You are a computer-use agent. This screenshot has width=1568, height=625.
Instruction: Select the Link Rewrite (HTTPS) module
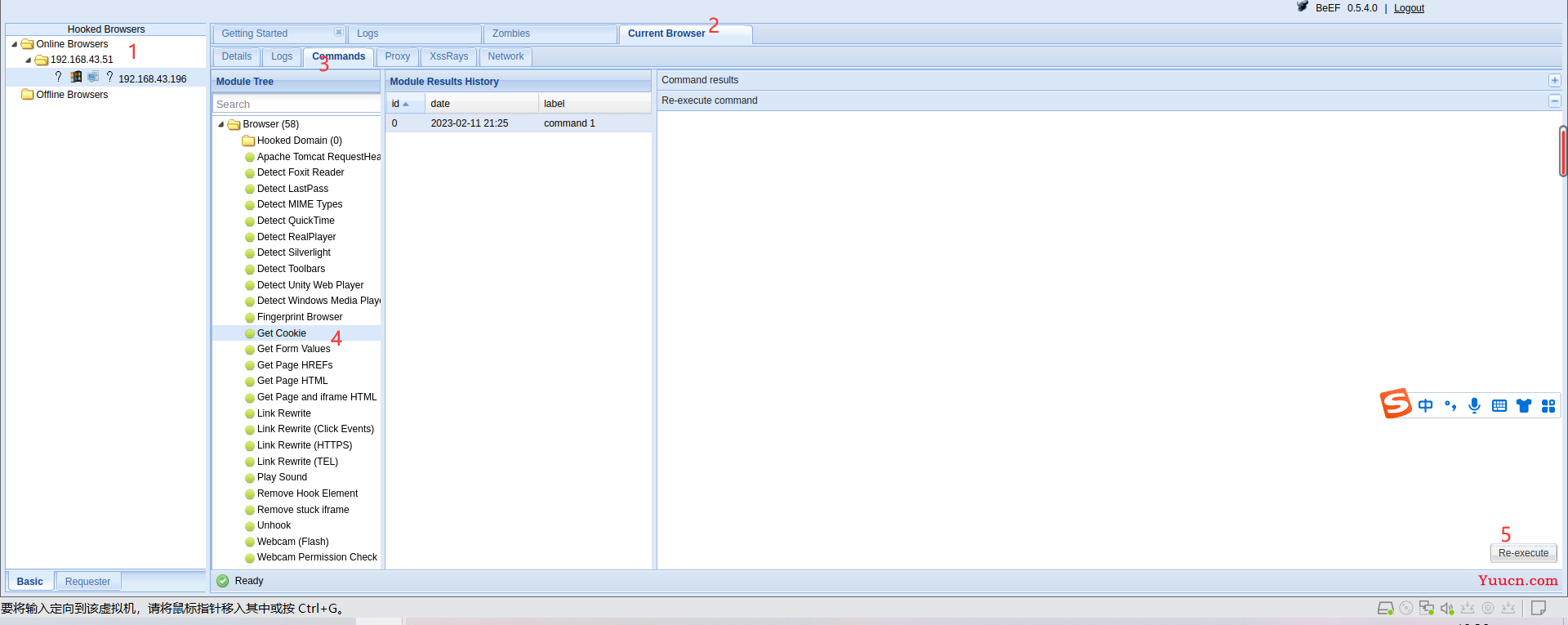click(x=305, y=445)
